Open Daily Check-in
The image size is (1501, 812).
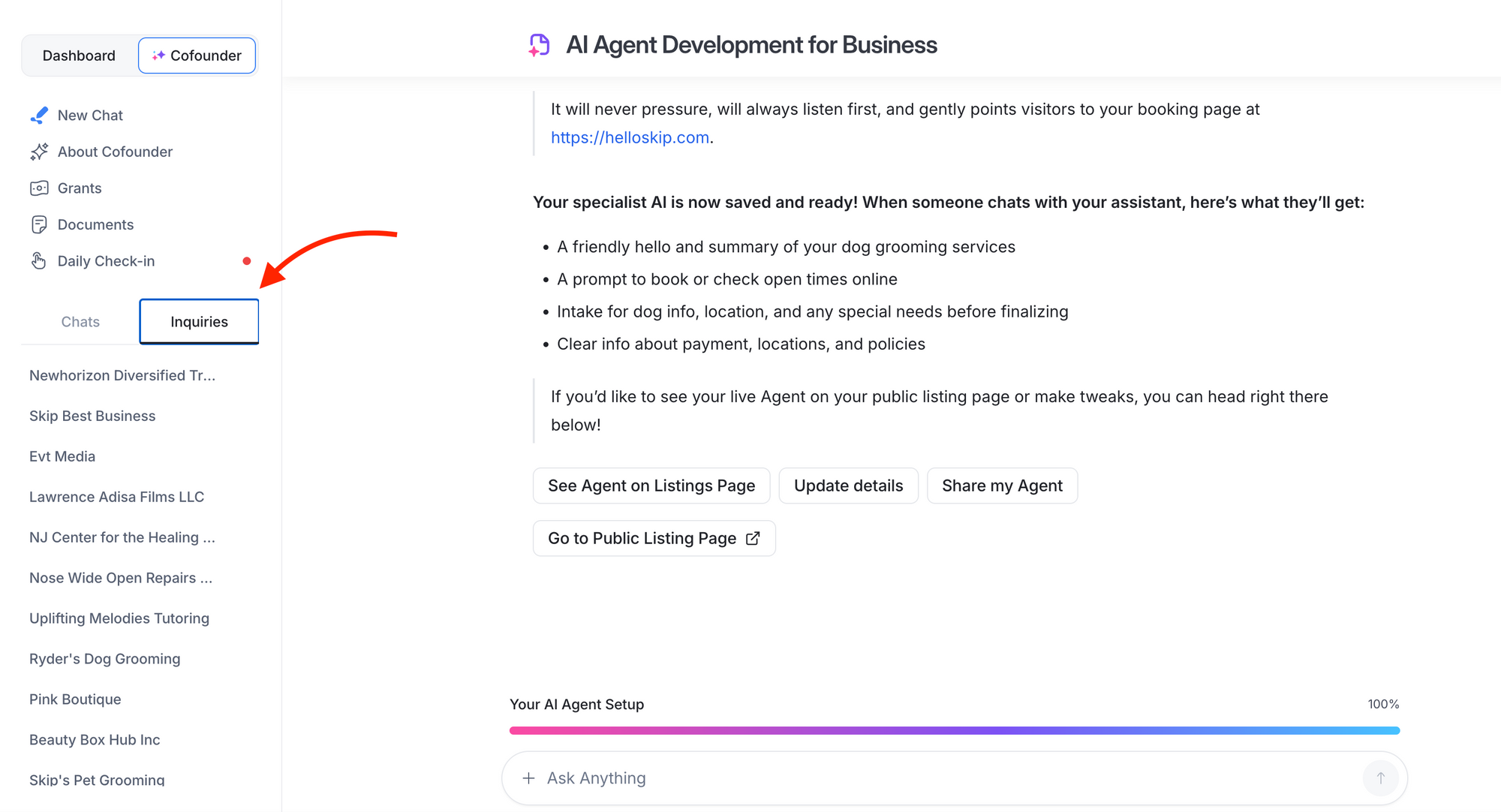click(106, 261)
